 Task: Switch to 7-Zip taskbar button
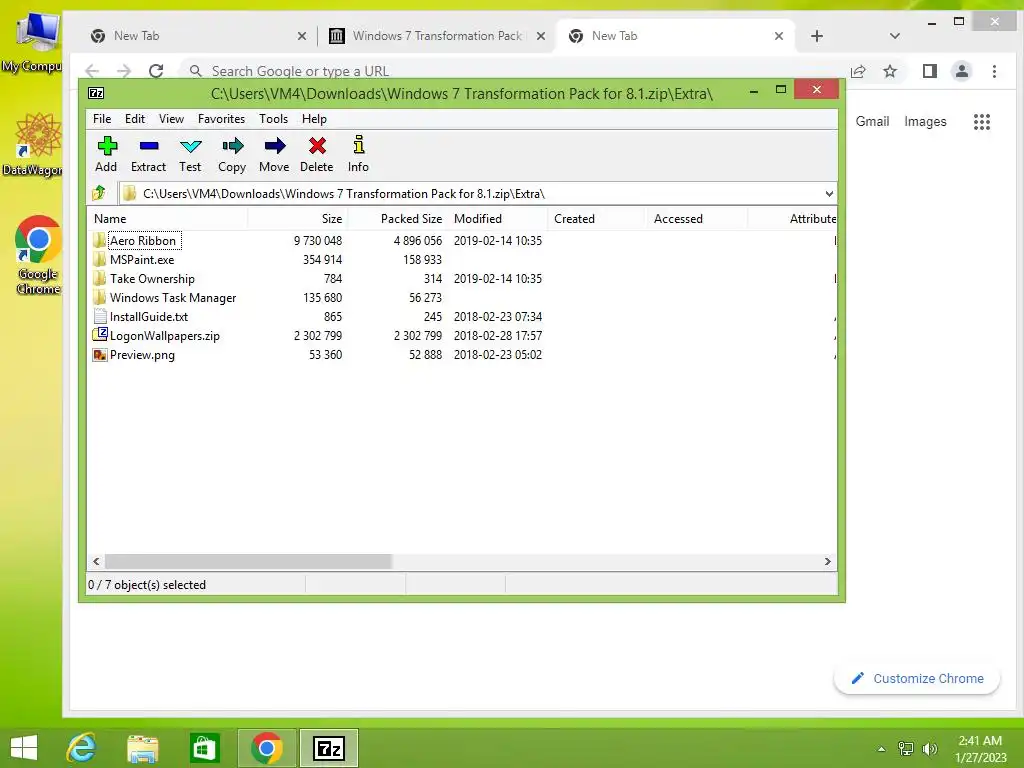(329, 748)
